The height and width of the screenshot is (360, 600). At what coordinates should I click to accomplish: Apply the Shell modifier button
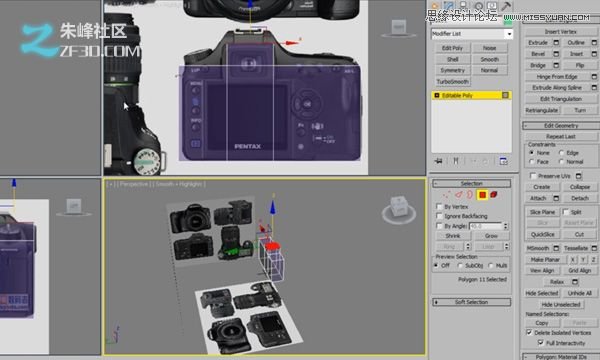452,59
